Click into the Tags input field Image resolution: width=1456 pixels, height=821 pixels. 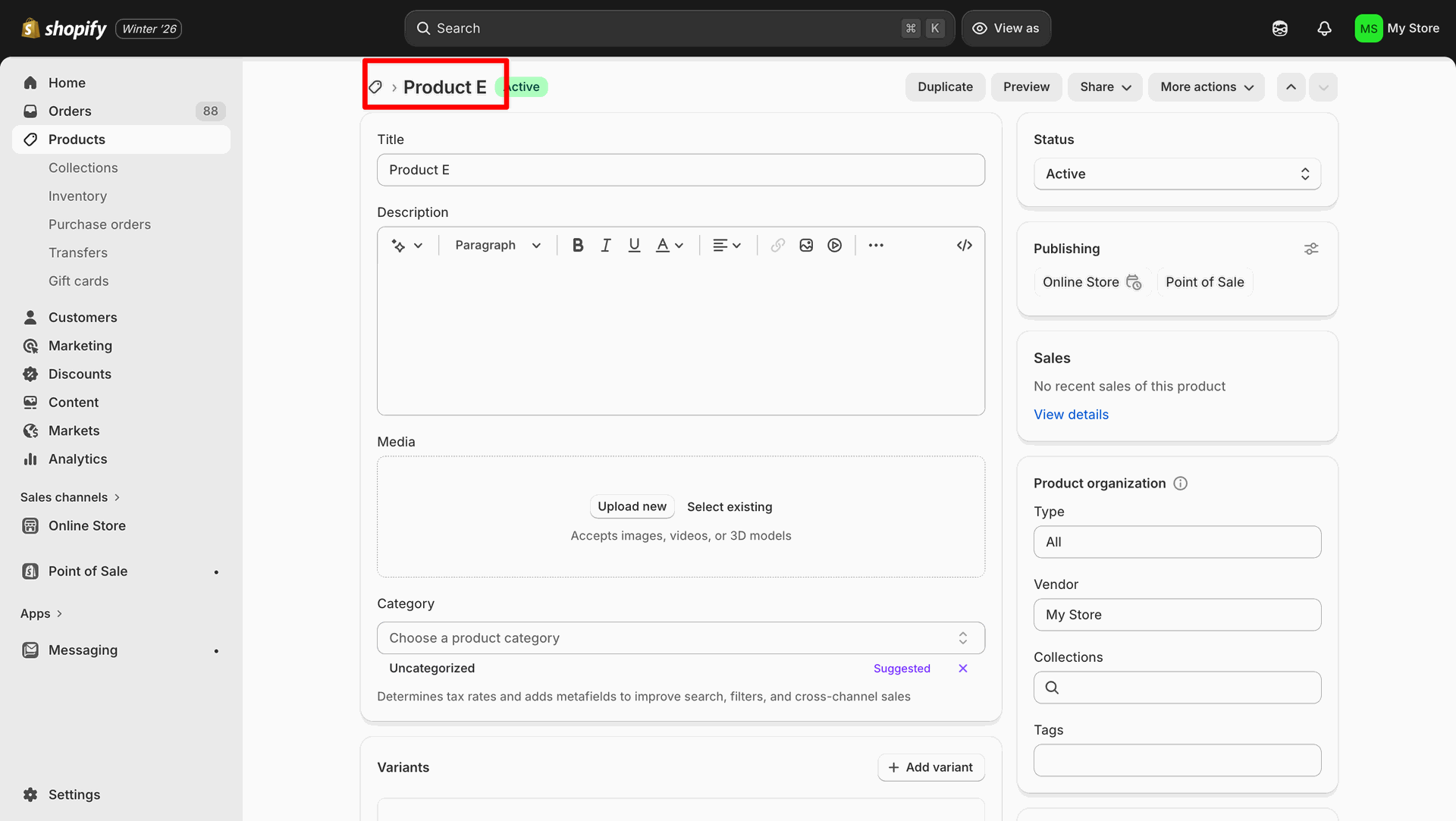pyautogui.click(x=1176, y=760)
